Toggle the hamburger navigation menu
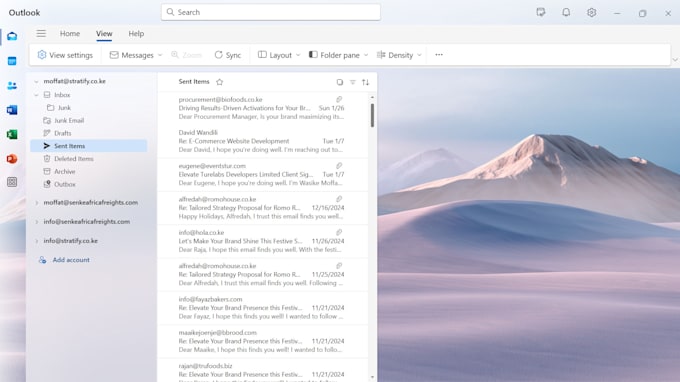 tap(41, 33)
